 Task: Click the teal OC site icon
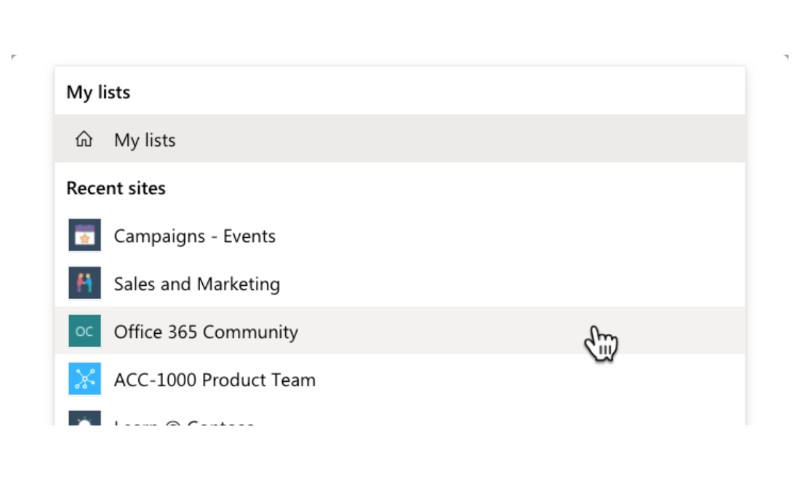tap(85, 331)
